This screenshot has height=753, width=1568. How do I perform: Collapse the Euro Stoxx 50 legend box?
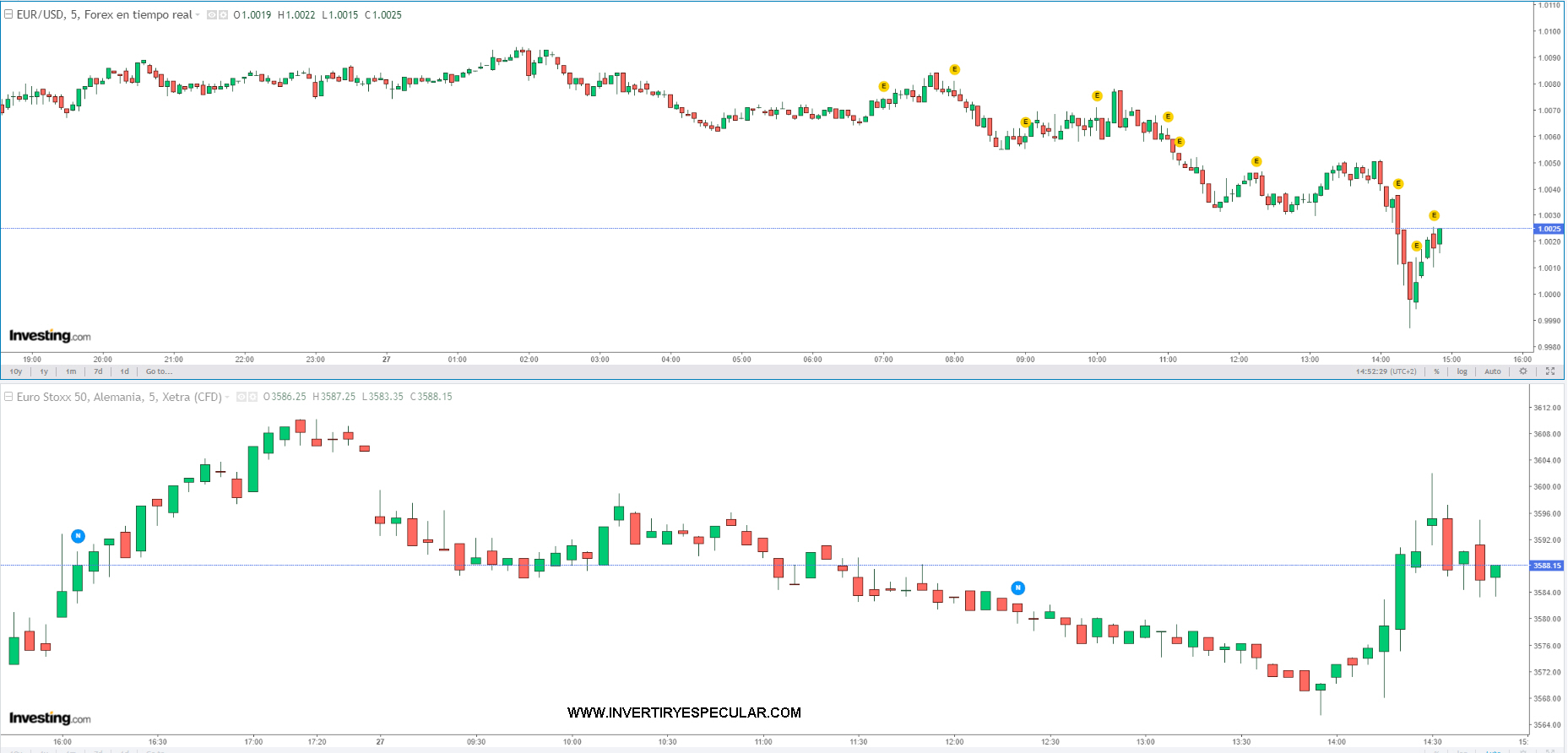pyautogui.click(x=8, y=397)
